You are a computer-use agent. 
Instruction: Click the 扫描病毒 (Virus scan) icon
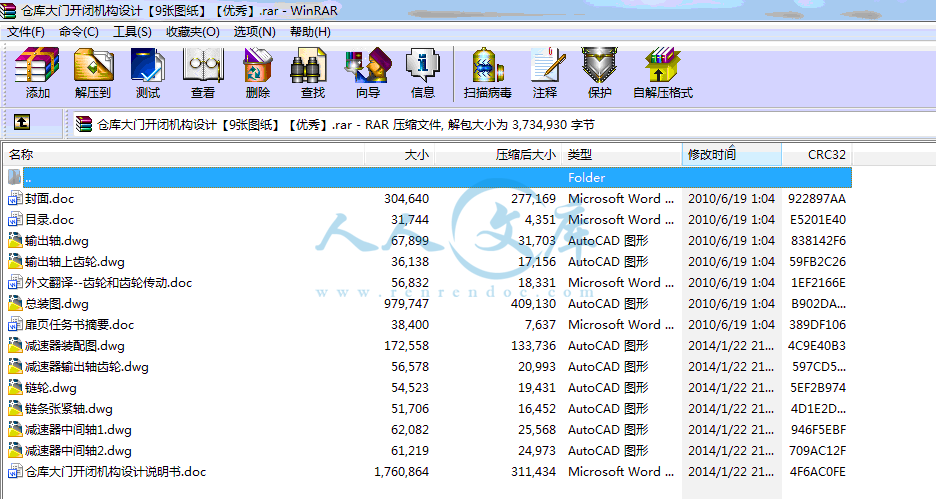coord(488,73)
